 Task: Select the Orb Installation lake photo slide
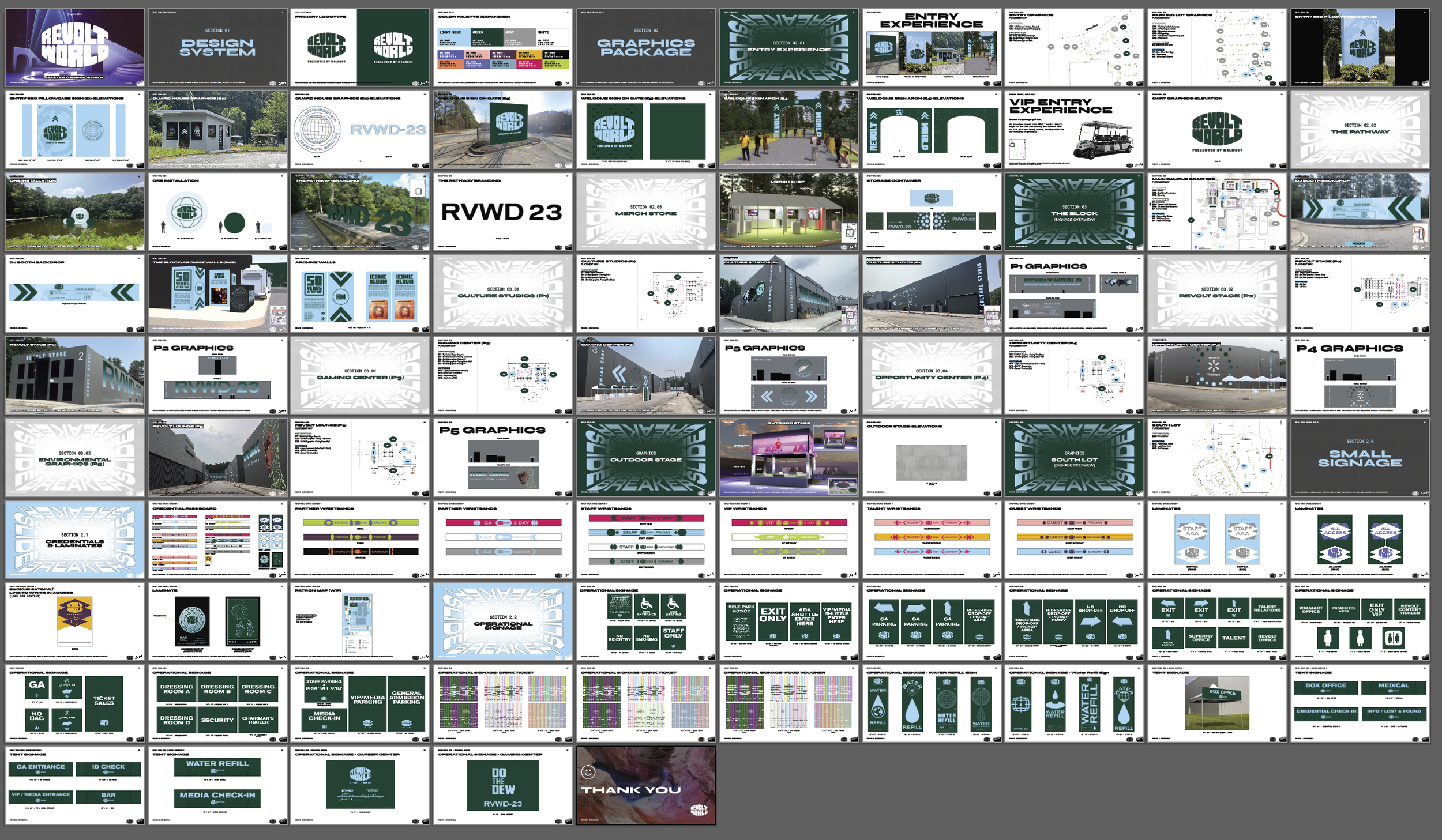point(75,212)
